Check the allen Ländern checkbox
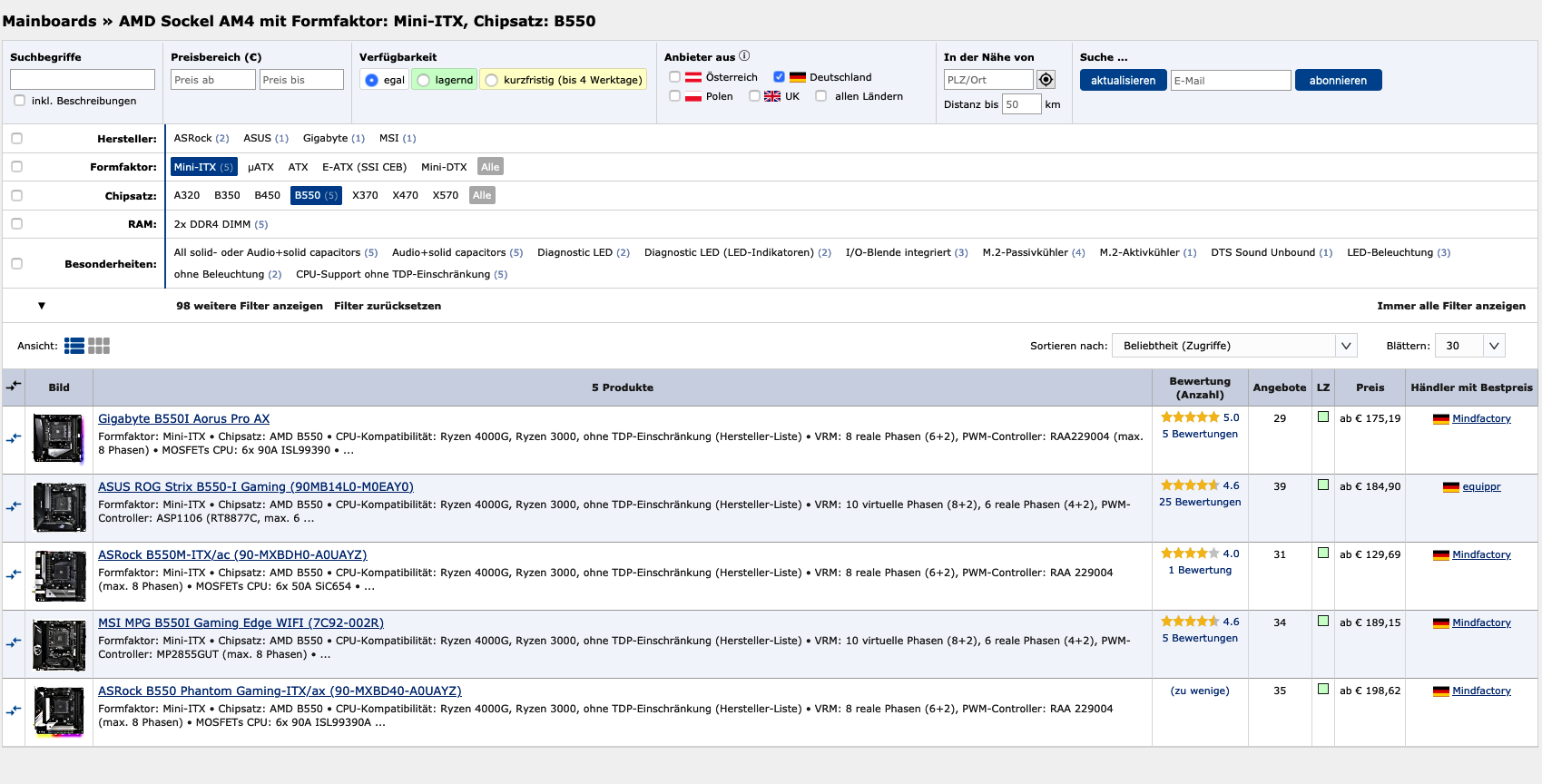This screenshot has width=1542, height=784. pos(820,96)
